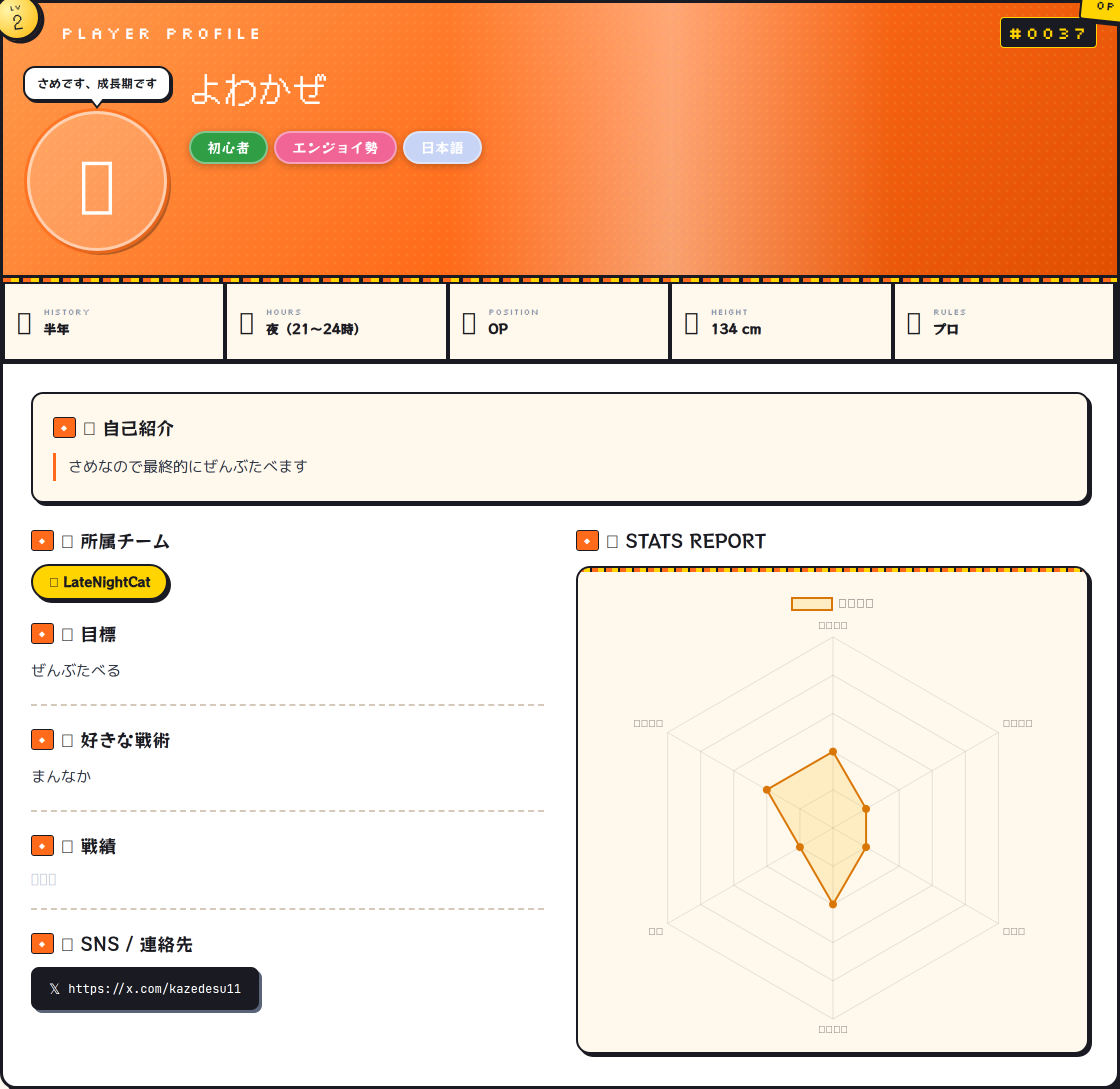The image size is (1120, 1089).
Task: Select the エンジョイ勢 pink tag
Action: pos(335,148)
